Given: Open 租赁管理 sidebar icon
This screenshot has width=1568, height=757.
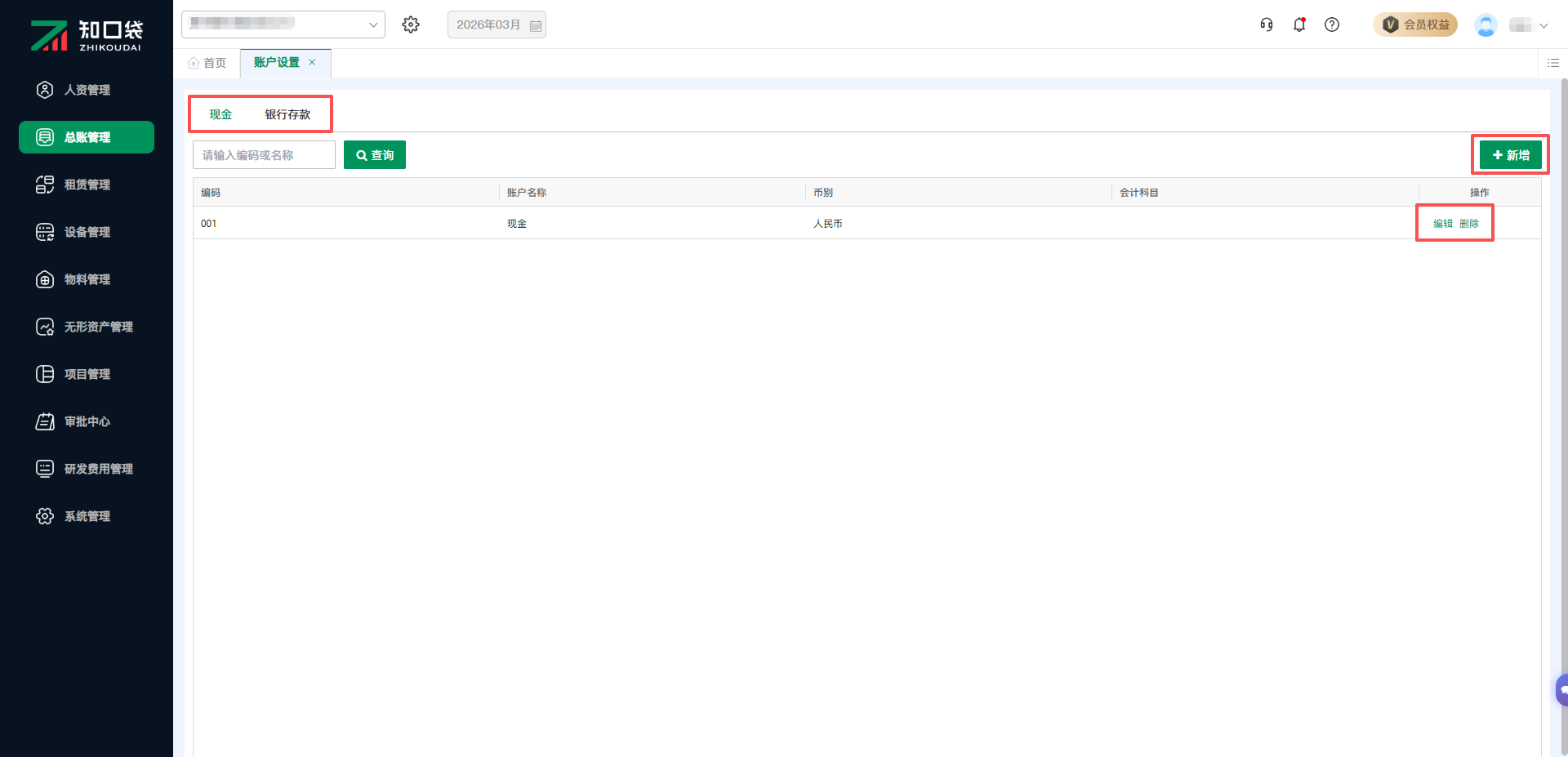Looking at the screenshot, I should tap(45, 185).
